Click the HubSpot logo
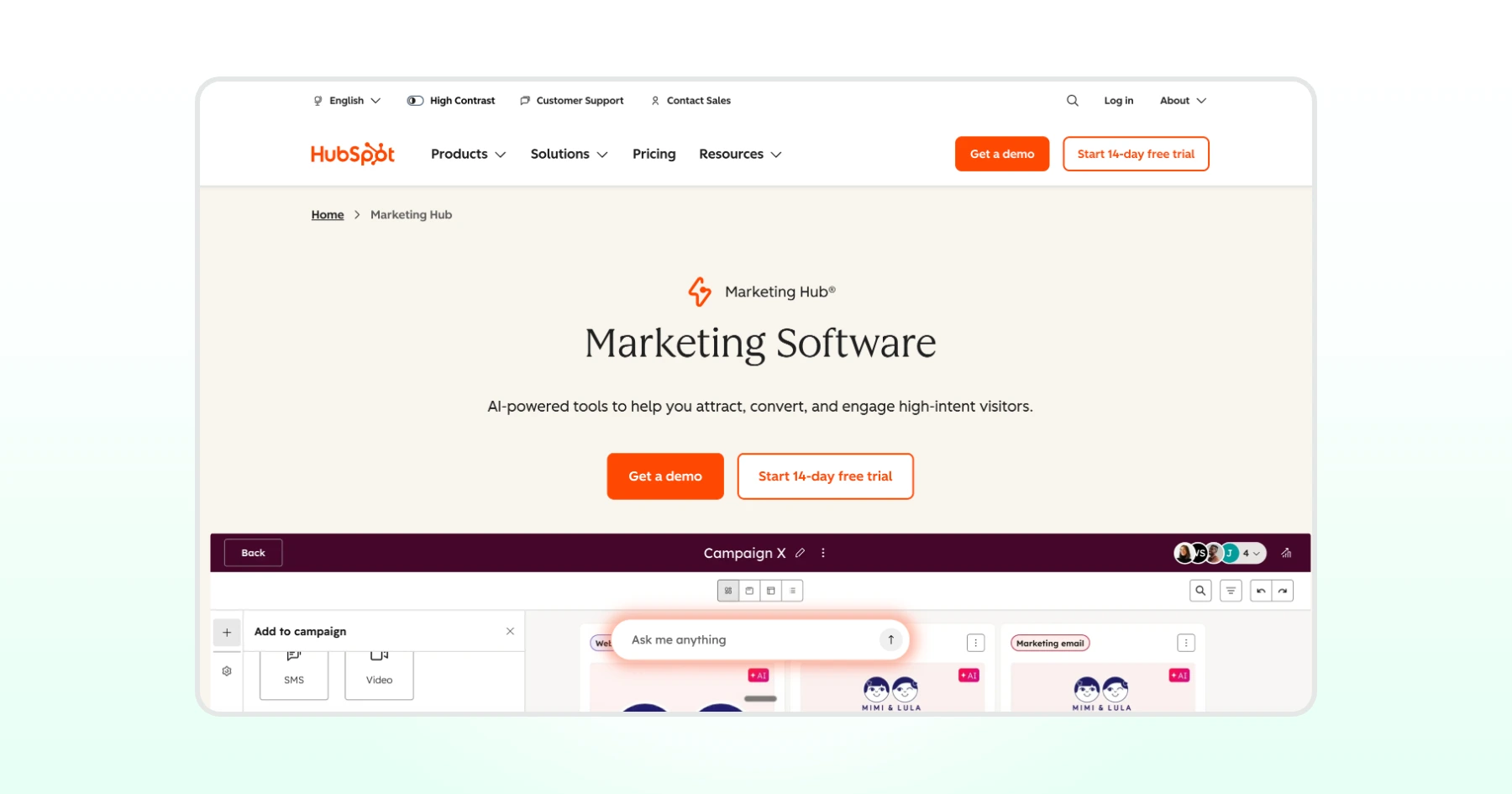Image resolution: width=1512 pixels, height=794 pixels. tap(352, 154)
